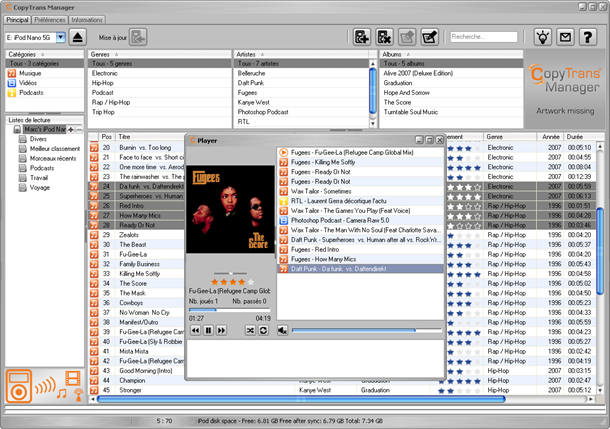This screenshot has height=429, width=610.
Task: Select the Travail playlist
Action: click(39, 178)
